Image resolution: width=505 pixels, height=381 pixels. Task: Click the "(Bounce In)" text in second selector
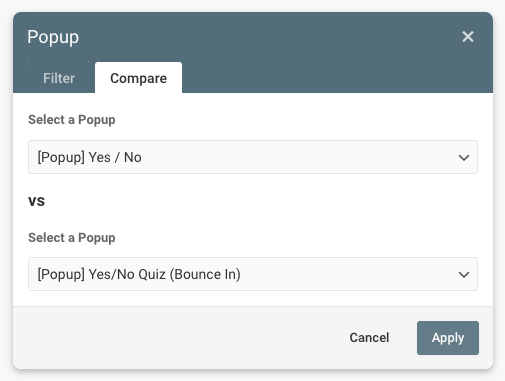205,274
